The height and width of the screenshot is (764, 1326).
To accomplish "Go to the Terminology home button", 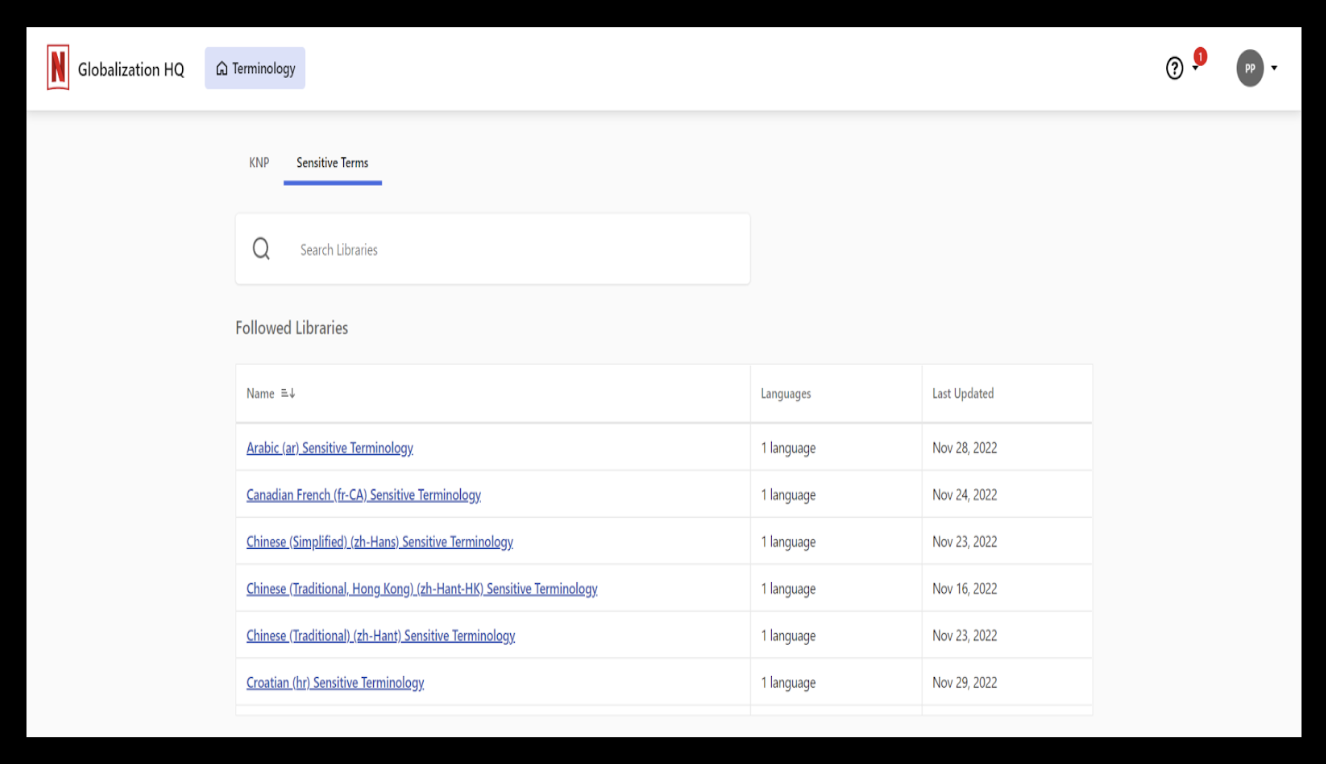I will tap(255, 68).
